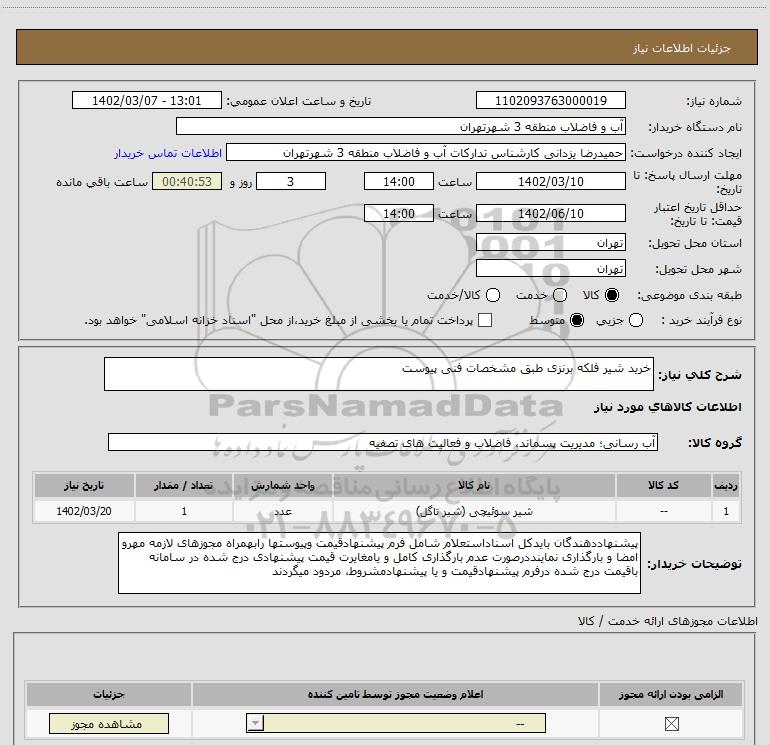Screen dimensions: 770x745
Task: Click the announcement date field 1402/03/07 - 13:01
Action: [x=147, y=101]
